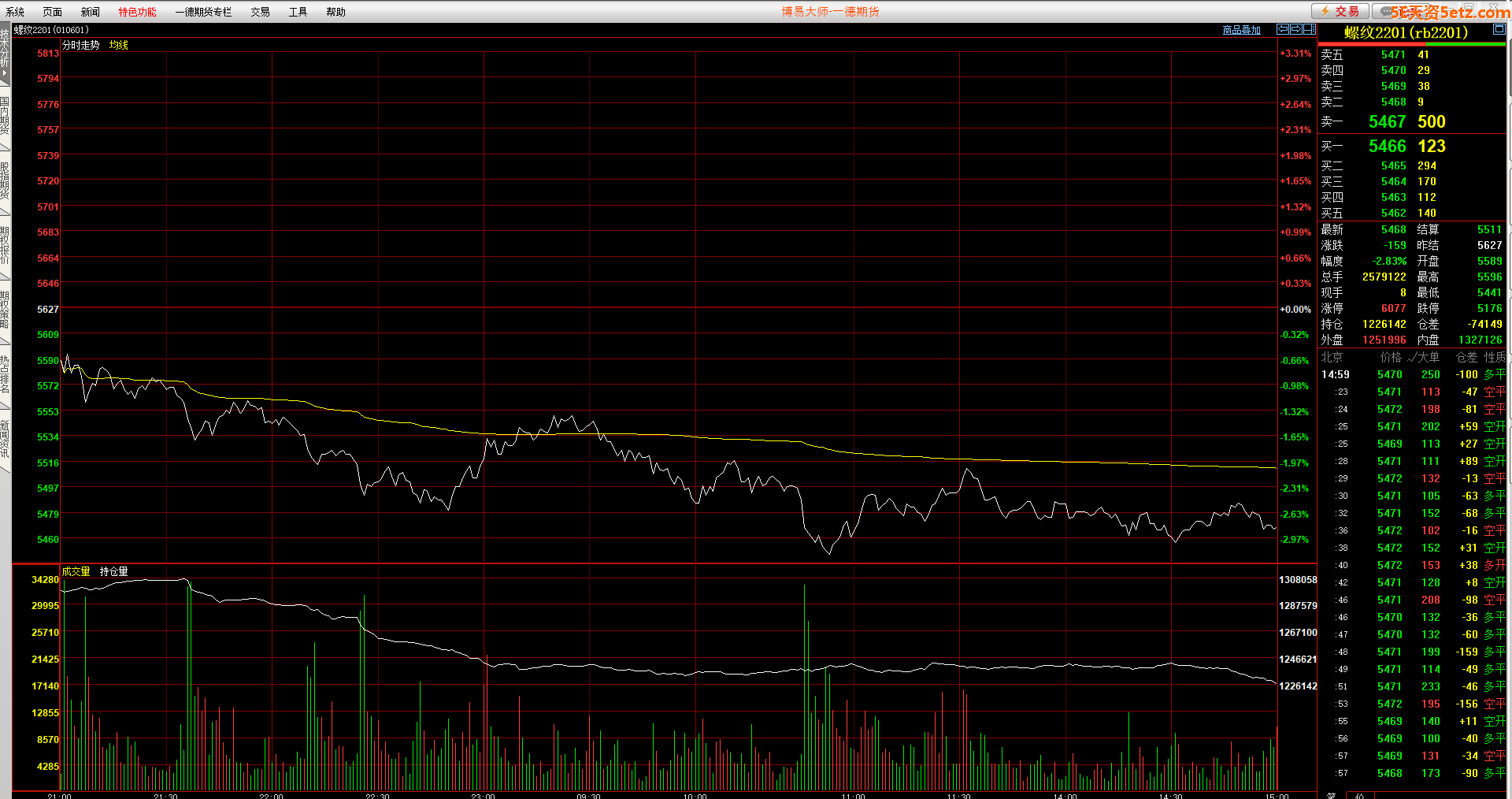Open the 一德期货专栏 menu
Image resolution: width=1512 pixels, height=799 pixels.
click(203, 12)
